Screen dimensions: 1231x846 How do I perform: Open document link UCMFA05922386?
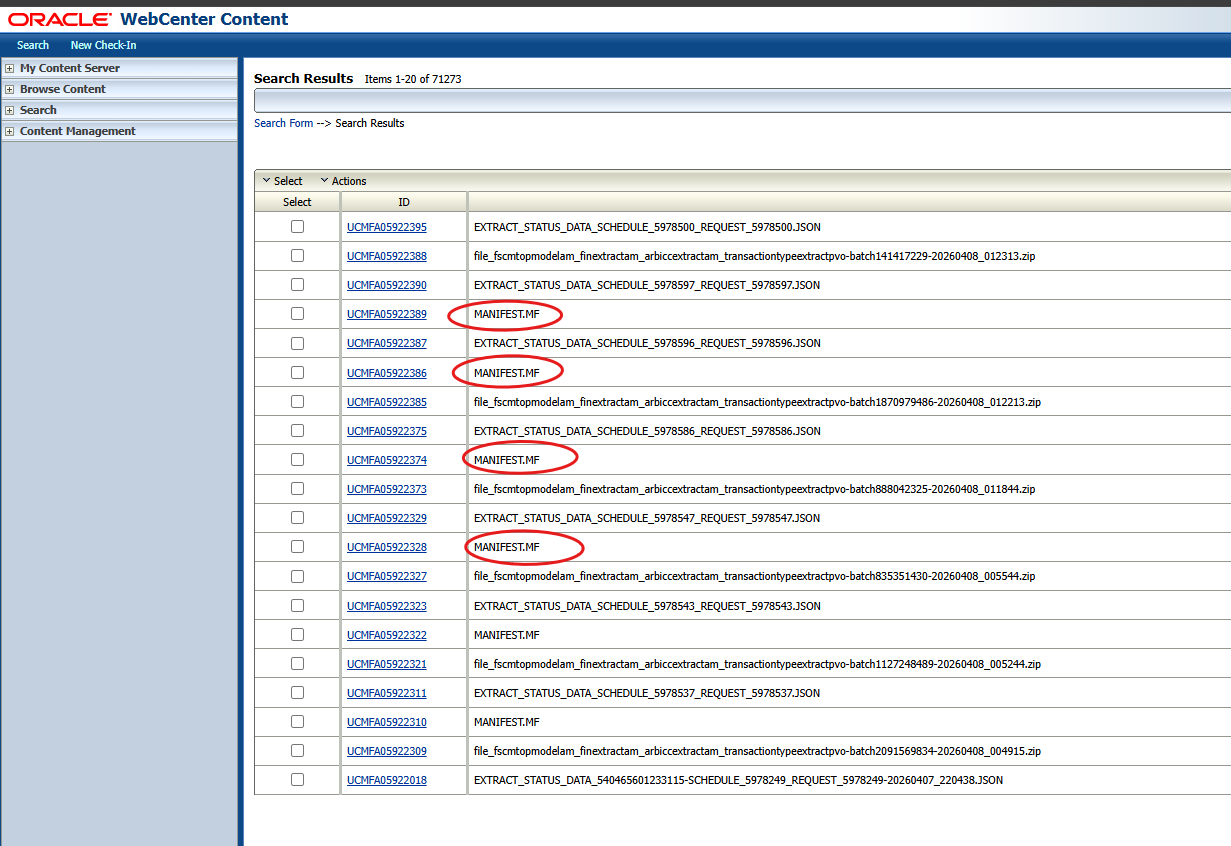click(x=387, y=373)
